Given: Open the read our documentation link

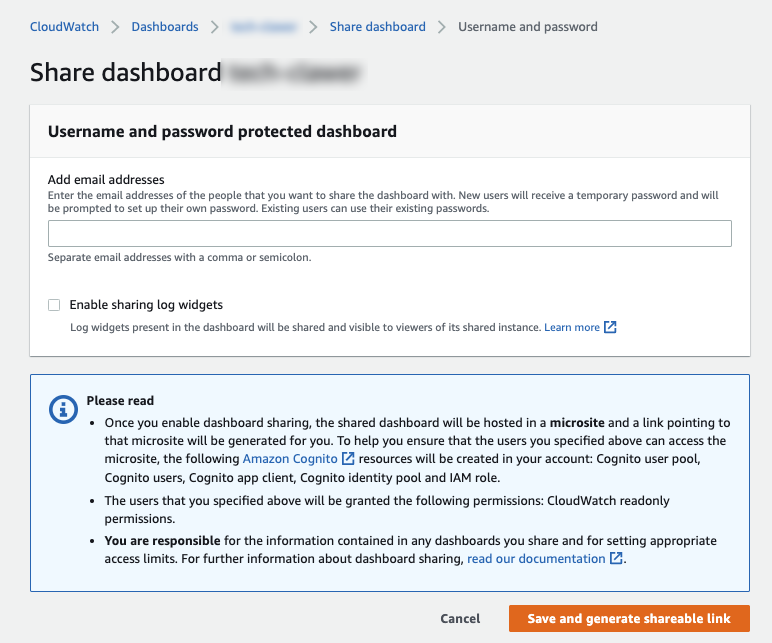Looking at the screenshot, I should coord(536,558).
